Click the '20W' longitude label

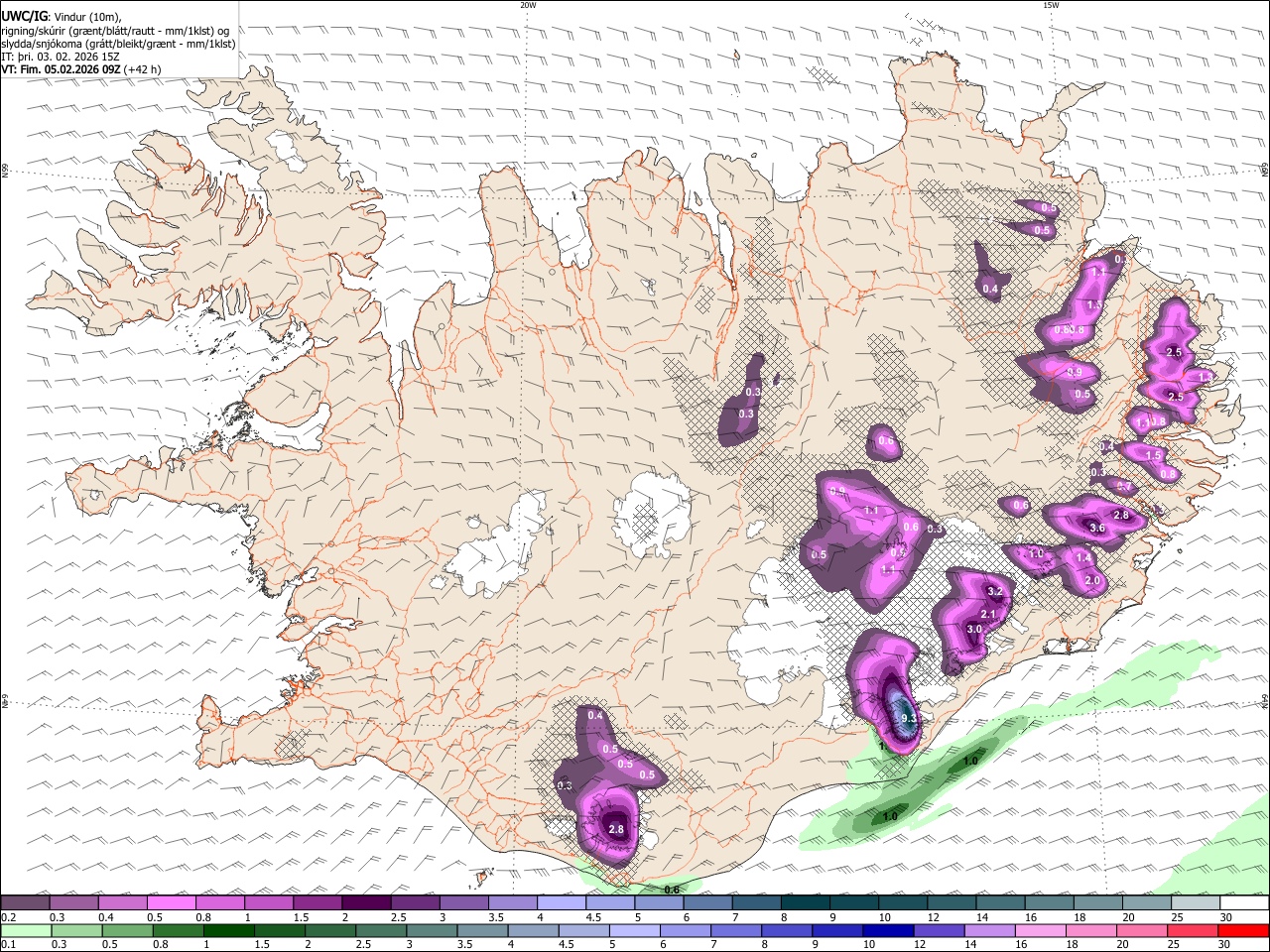pos(528,5)
